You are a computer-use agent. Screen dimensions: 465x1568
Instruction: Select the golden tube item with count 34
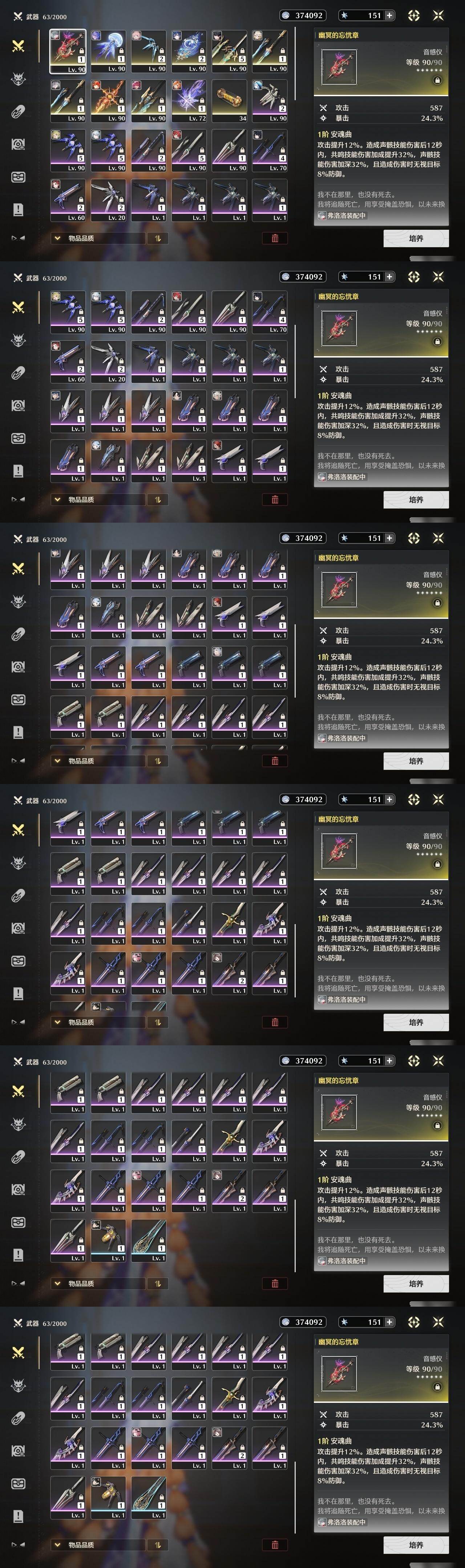coord(229,101)
